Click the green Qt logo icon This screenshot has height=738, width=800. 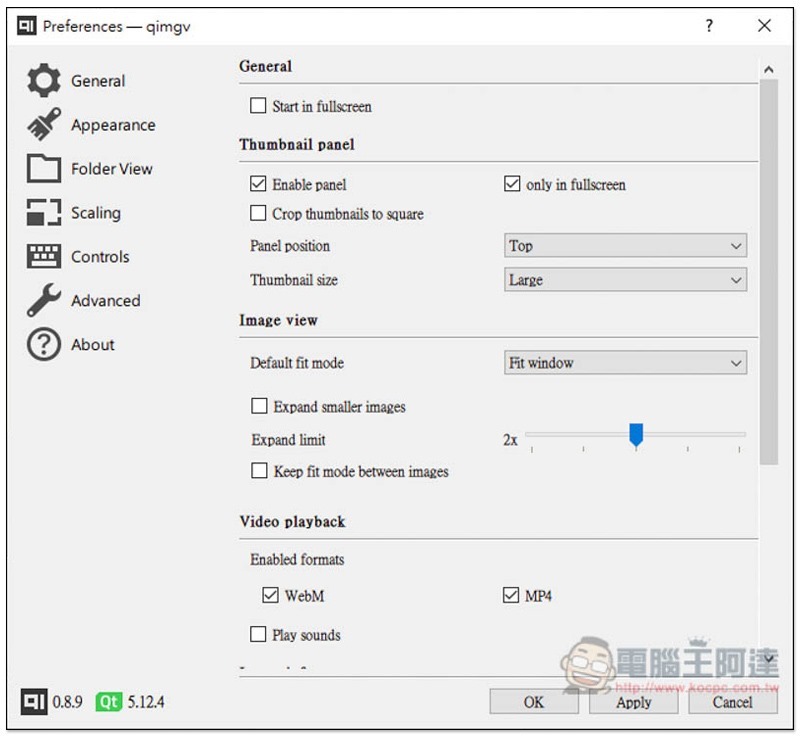click(108, 702)
